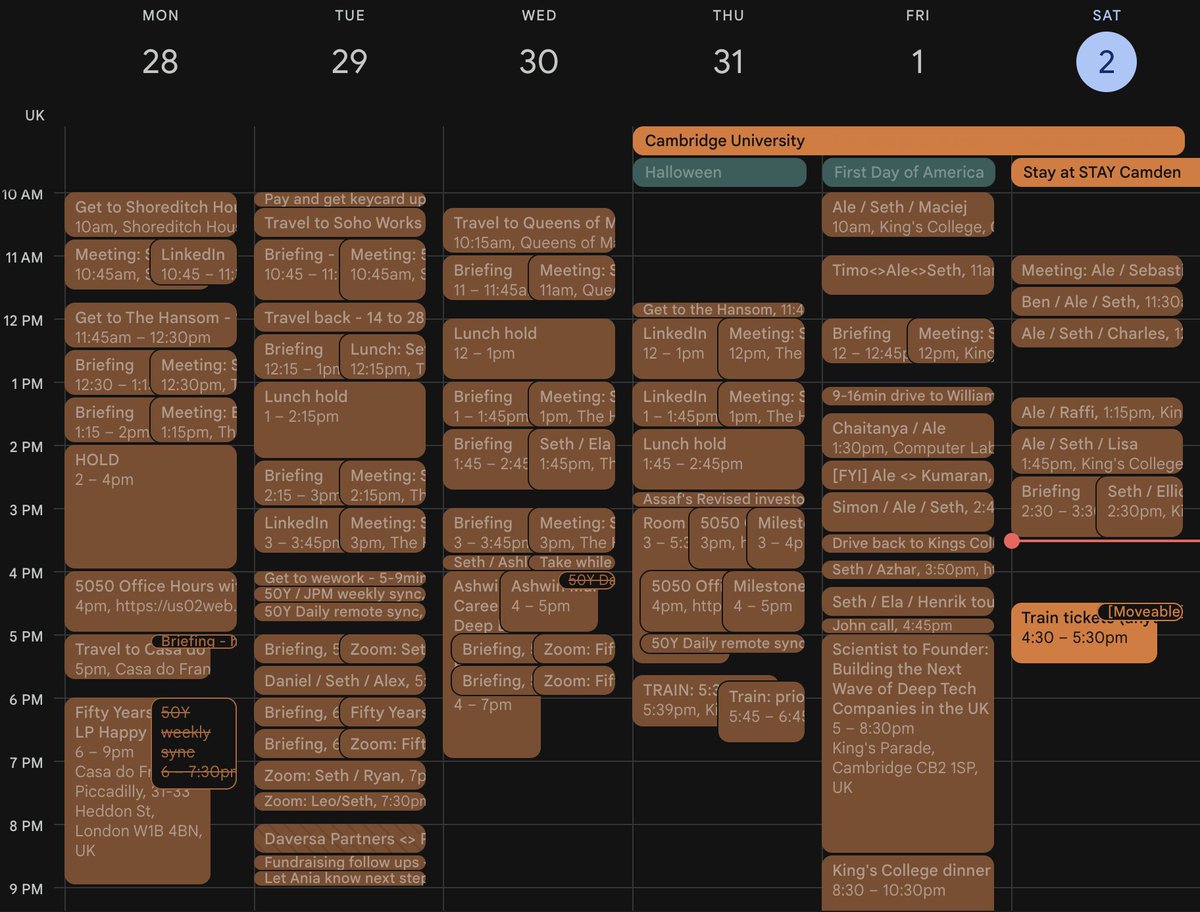Open Fundraising follow ups event
This screenshot has height=912, width=1200.
coord(340,862)
